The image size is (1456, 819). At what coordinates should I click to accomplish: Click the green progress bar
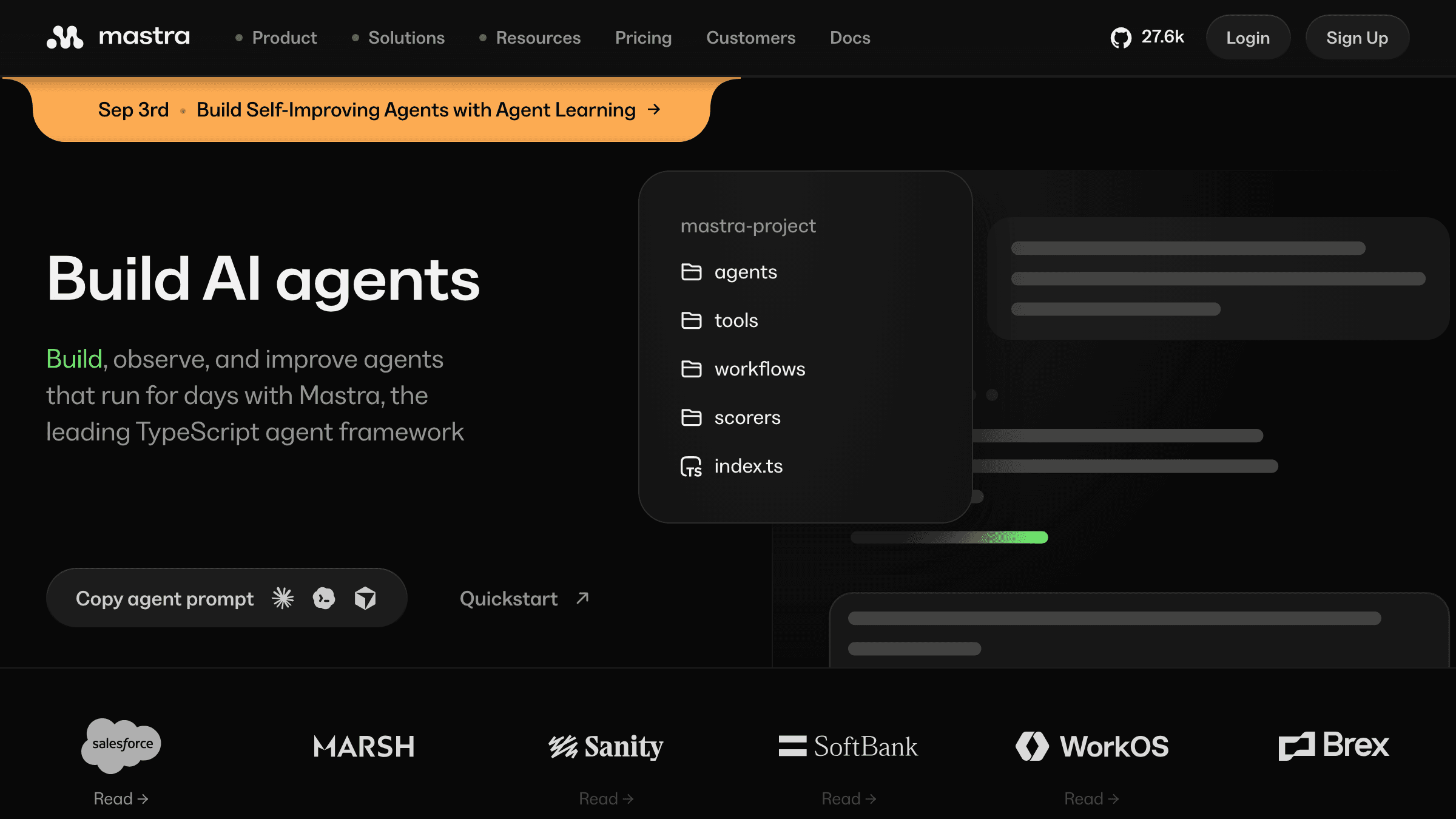coord(949,538)
